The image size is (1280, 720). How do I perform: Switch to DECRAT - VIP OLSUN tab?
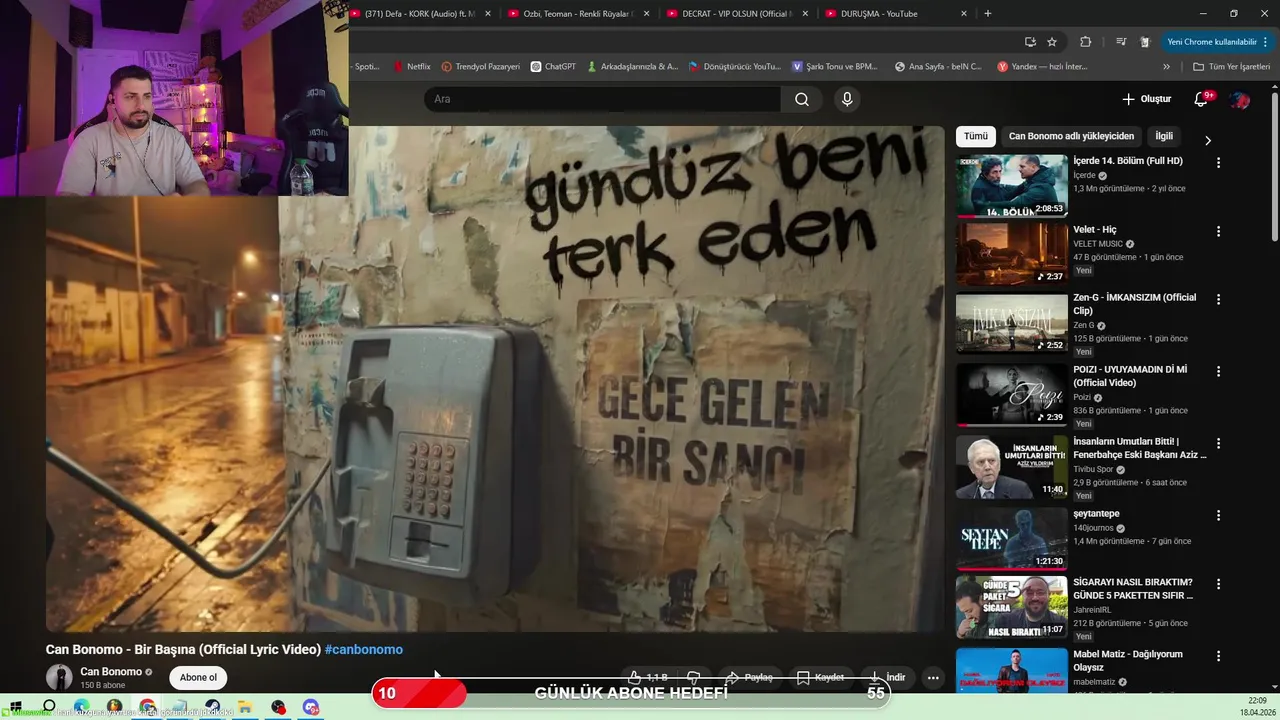point(737,13)
